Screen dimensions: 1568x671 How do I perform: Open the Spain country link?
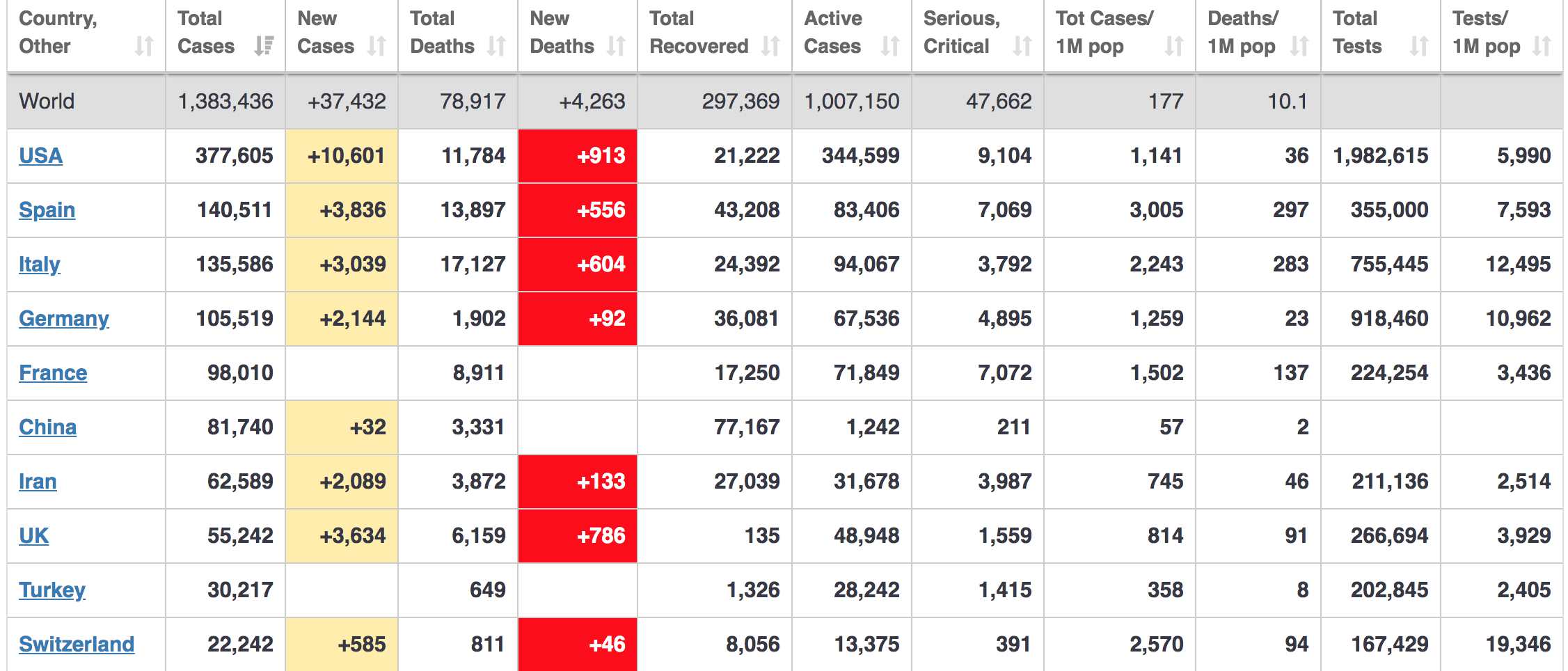[47, 210]
